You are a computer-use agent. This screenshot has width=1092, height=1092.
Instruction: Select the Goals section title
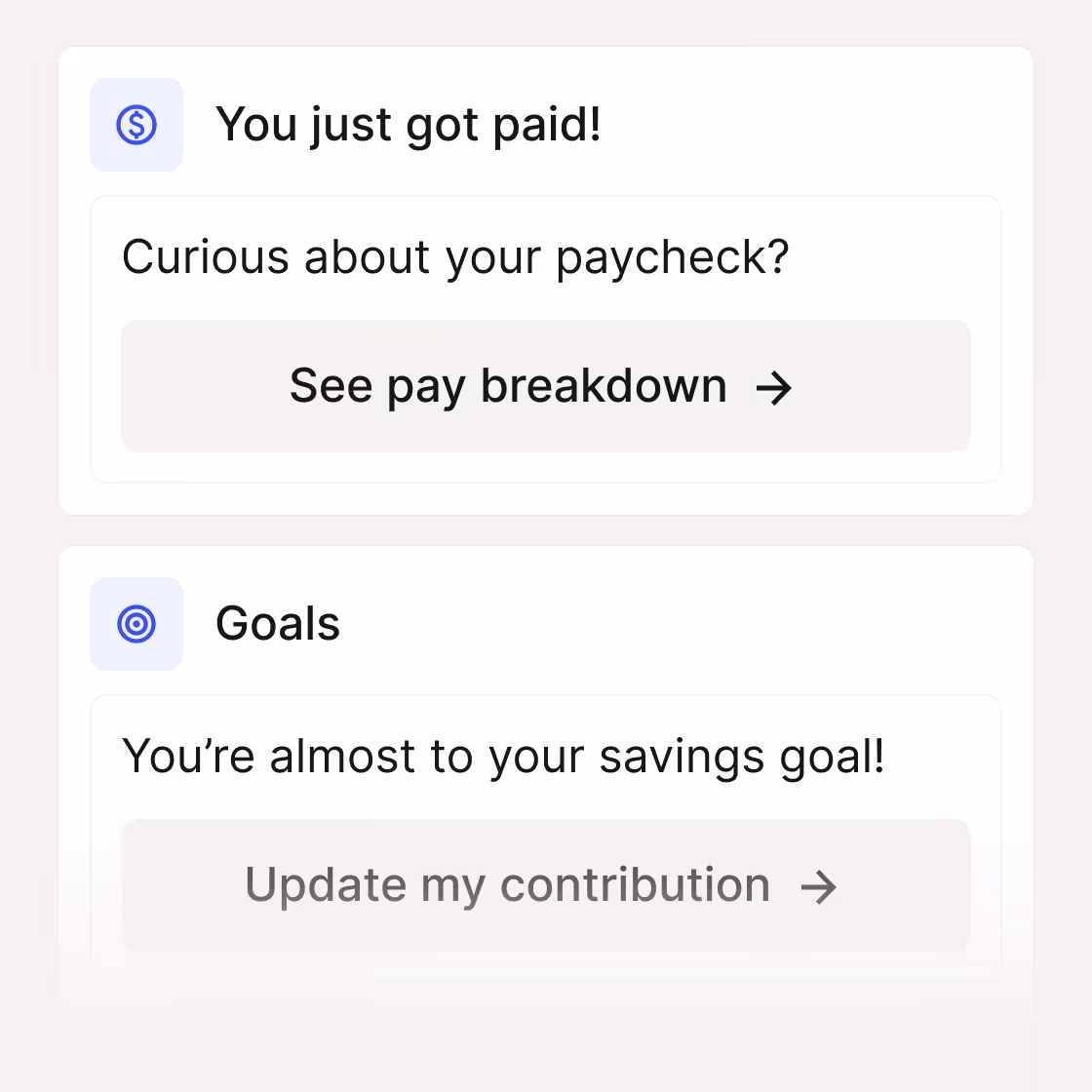tap(278, 623)
